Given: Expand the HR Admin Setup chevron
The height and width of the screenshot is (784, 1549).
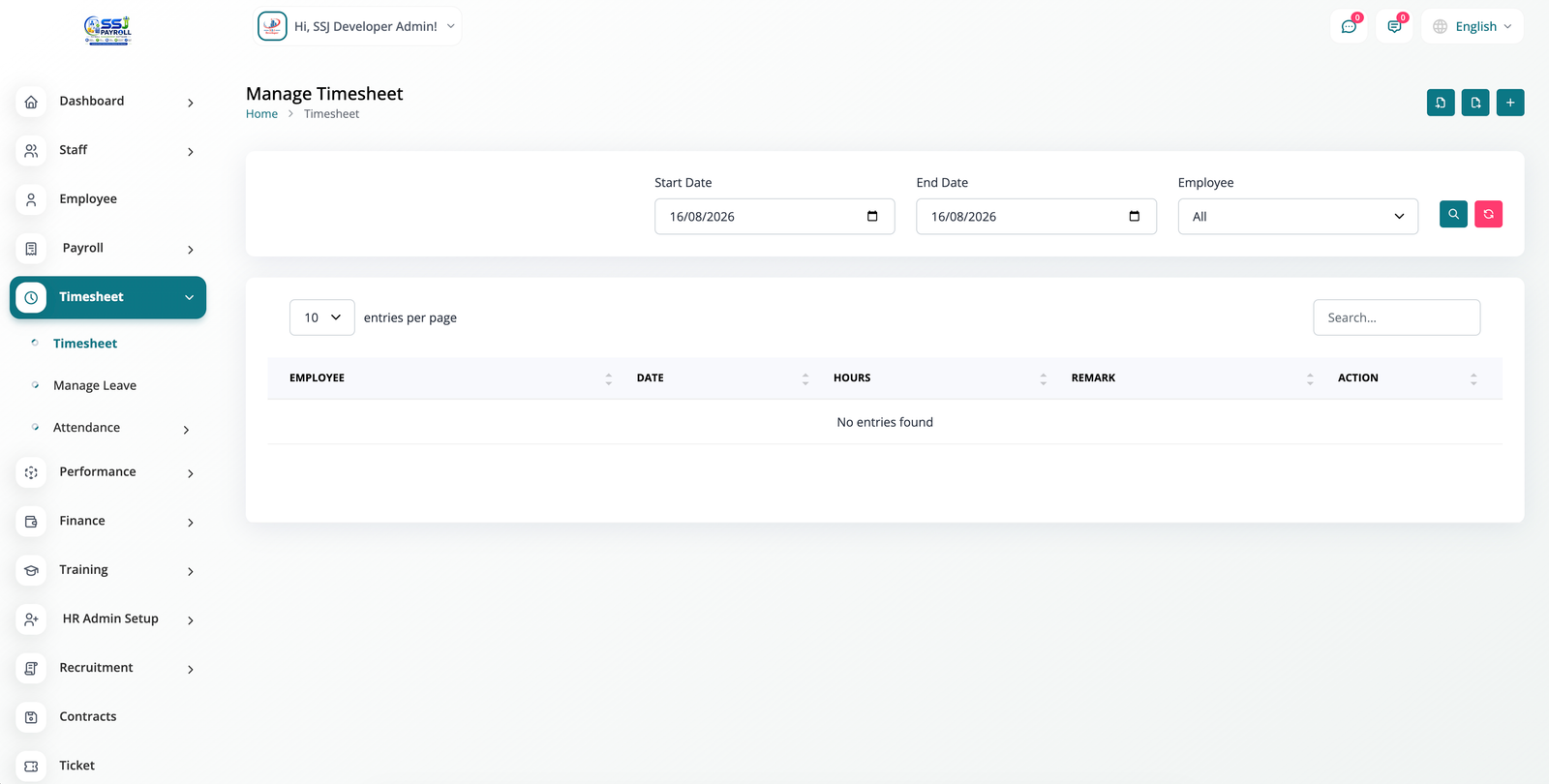Looking at the screenshot, I should click(x=190, y=620).
